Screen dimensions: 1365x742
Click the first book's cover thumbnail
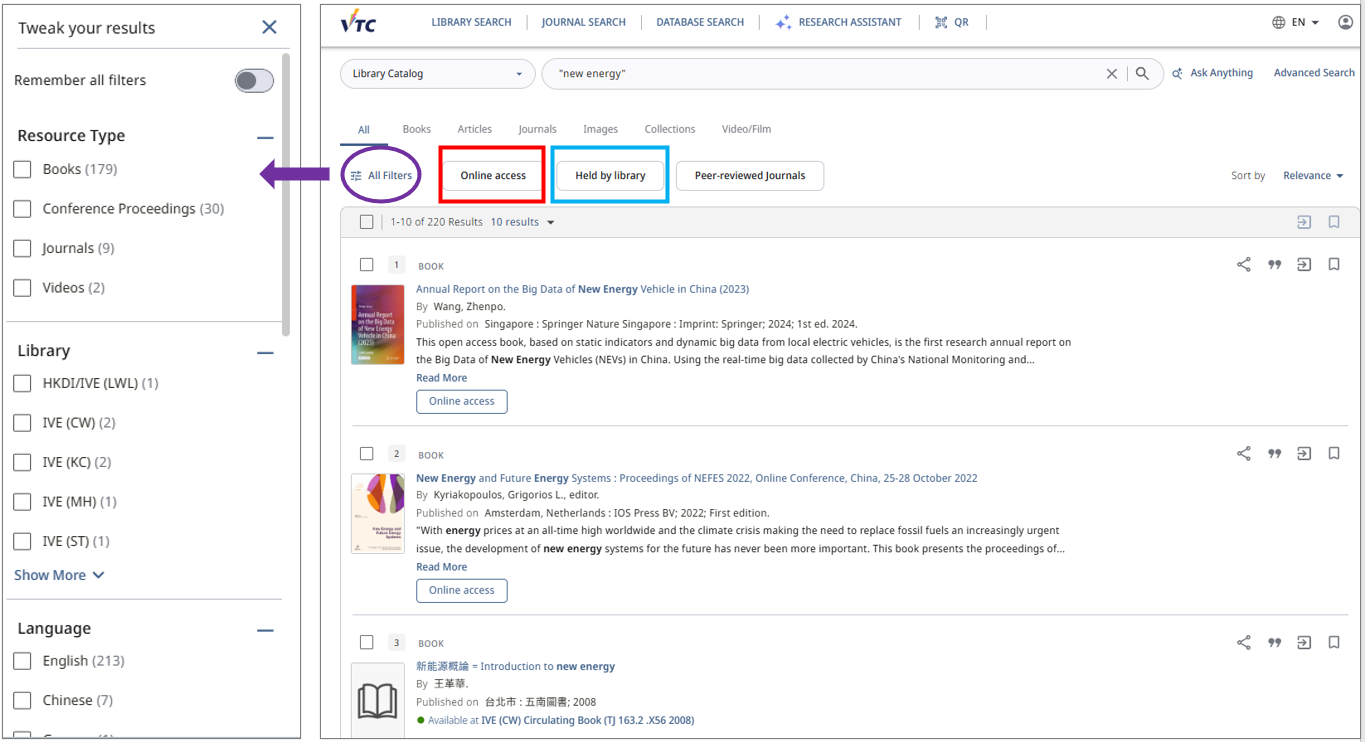[377, 325]
